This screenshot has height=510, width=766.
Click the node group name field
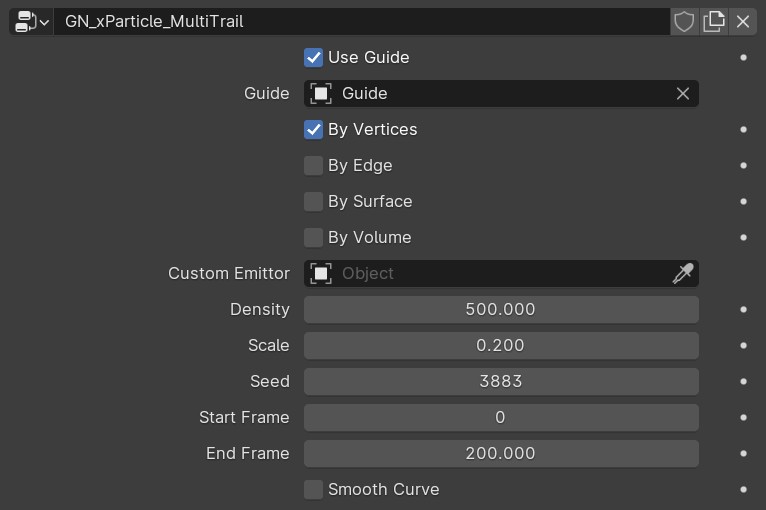(362, 21)
